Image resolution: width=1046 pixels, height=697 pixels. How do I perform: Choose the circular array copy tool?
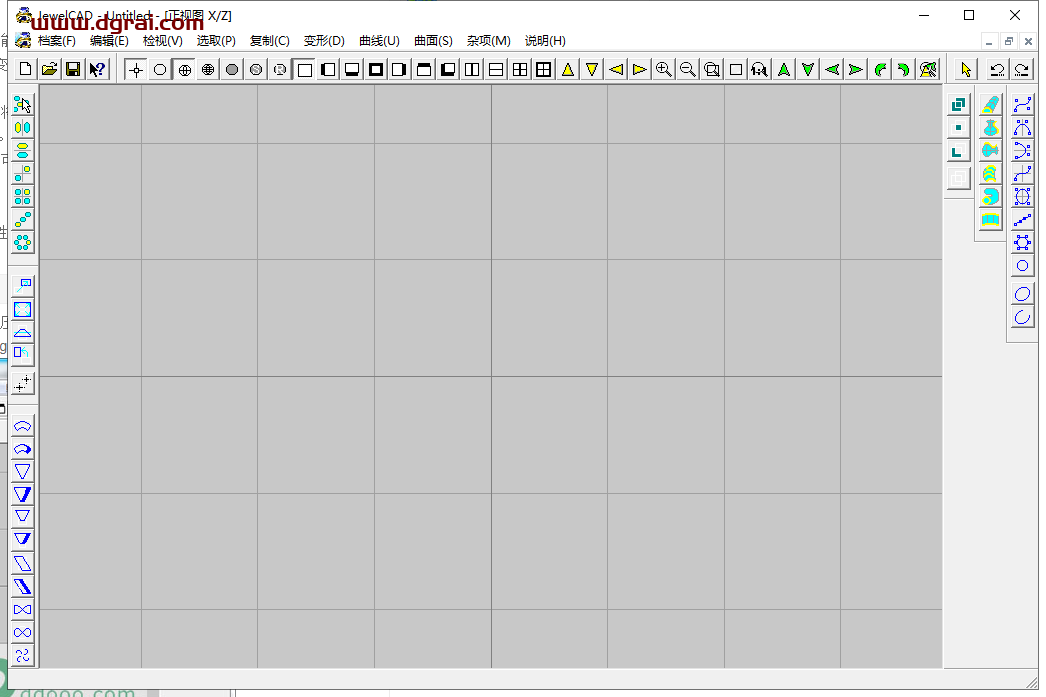point(23,242)
